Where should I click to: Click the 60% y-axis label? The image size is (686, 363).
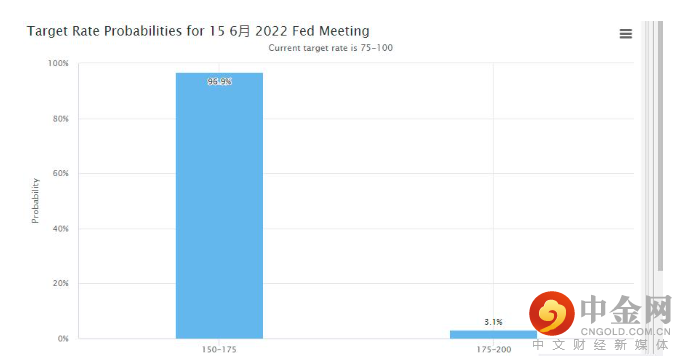(61, 173)
